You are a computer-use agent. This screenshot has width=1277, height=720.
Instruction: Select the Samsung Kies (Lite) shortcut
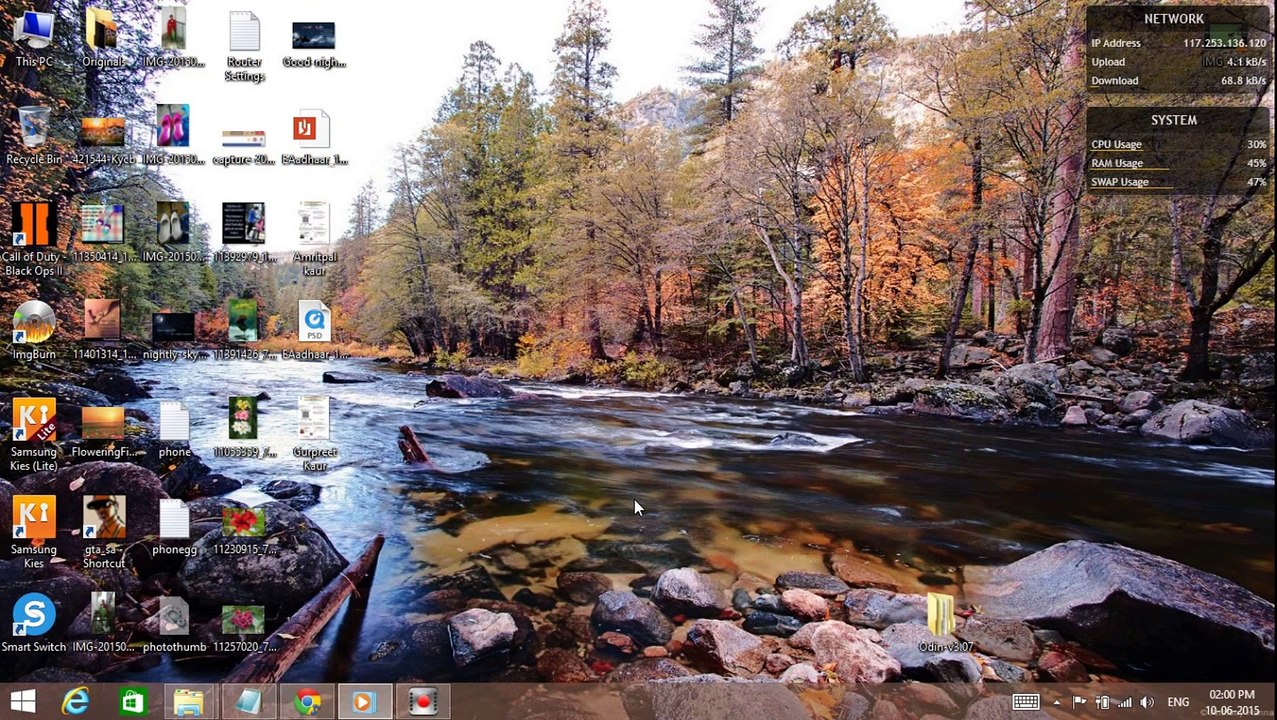click(34, 435)
